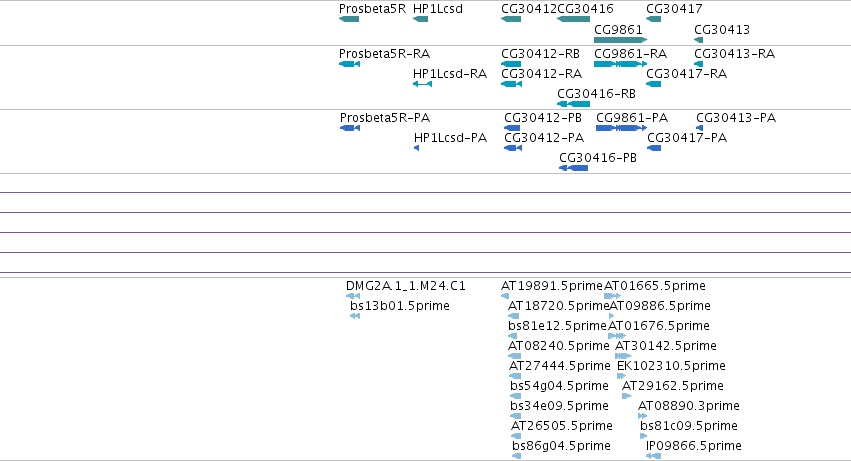Click transcript CG30412-RB label

point(541,54)
